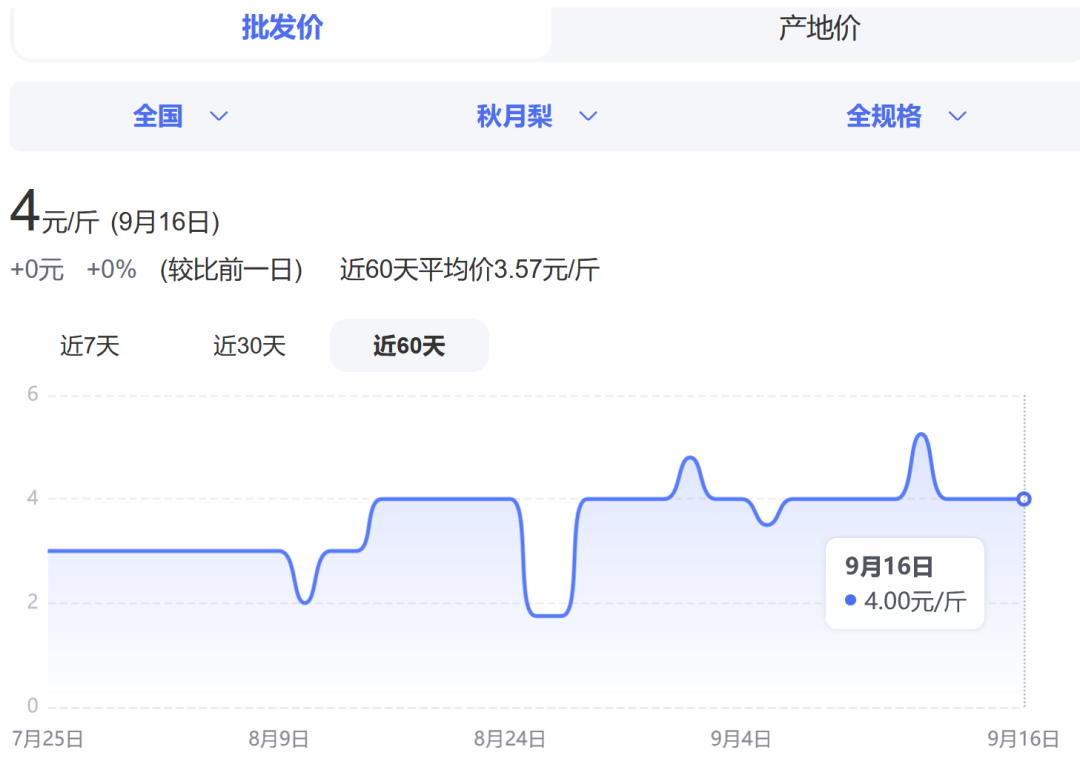Viewport: 1080px width, 767px height.
Task: Click the 9月16日 tooltip date heading
Action: point(889,567)
